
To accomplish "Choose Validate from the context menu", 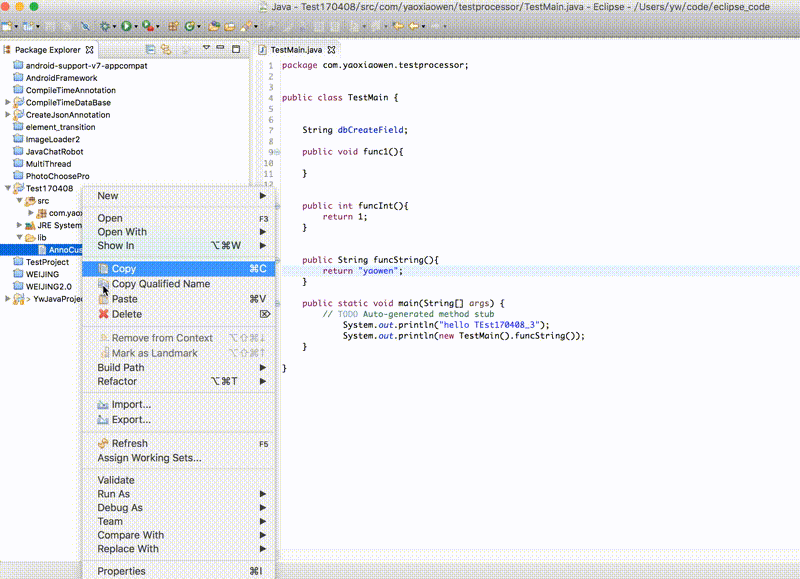I will tap(179, 481).
